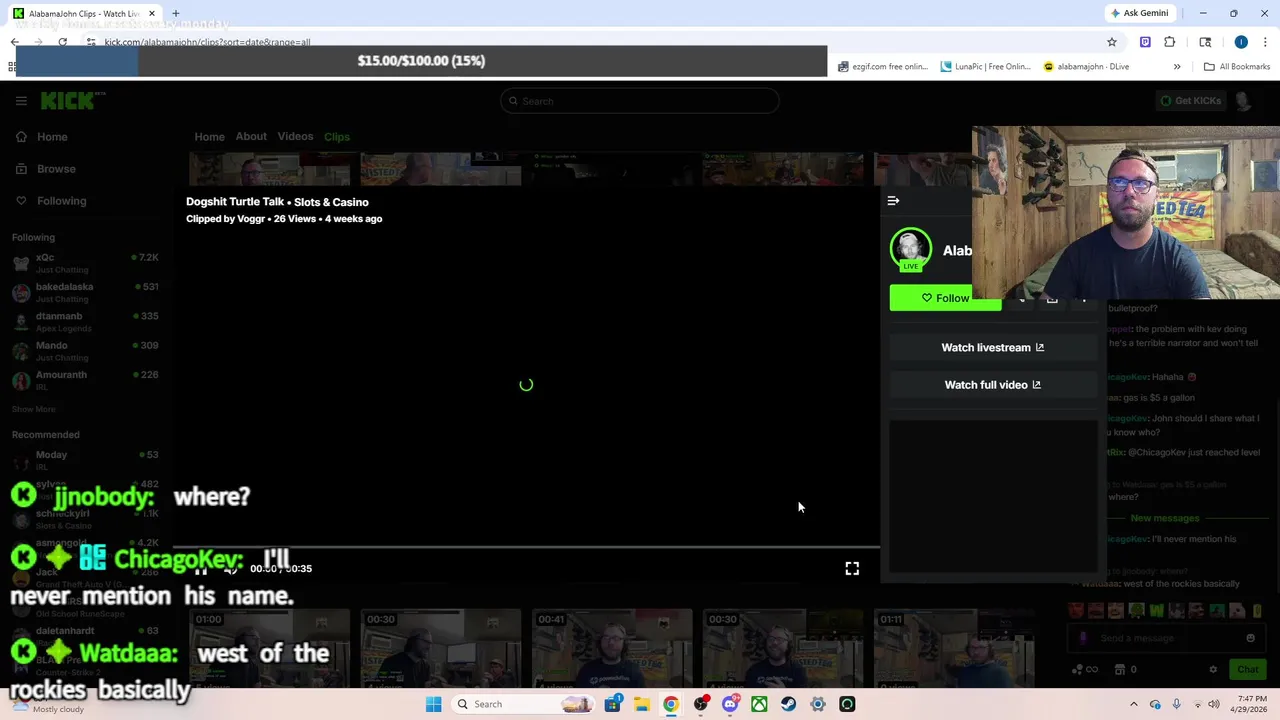Click Watch full video button
This screenshot has height=720, width=1280.
tap(993, 384)
